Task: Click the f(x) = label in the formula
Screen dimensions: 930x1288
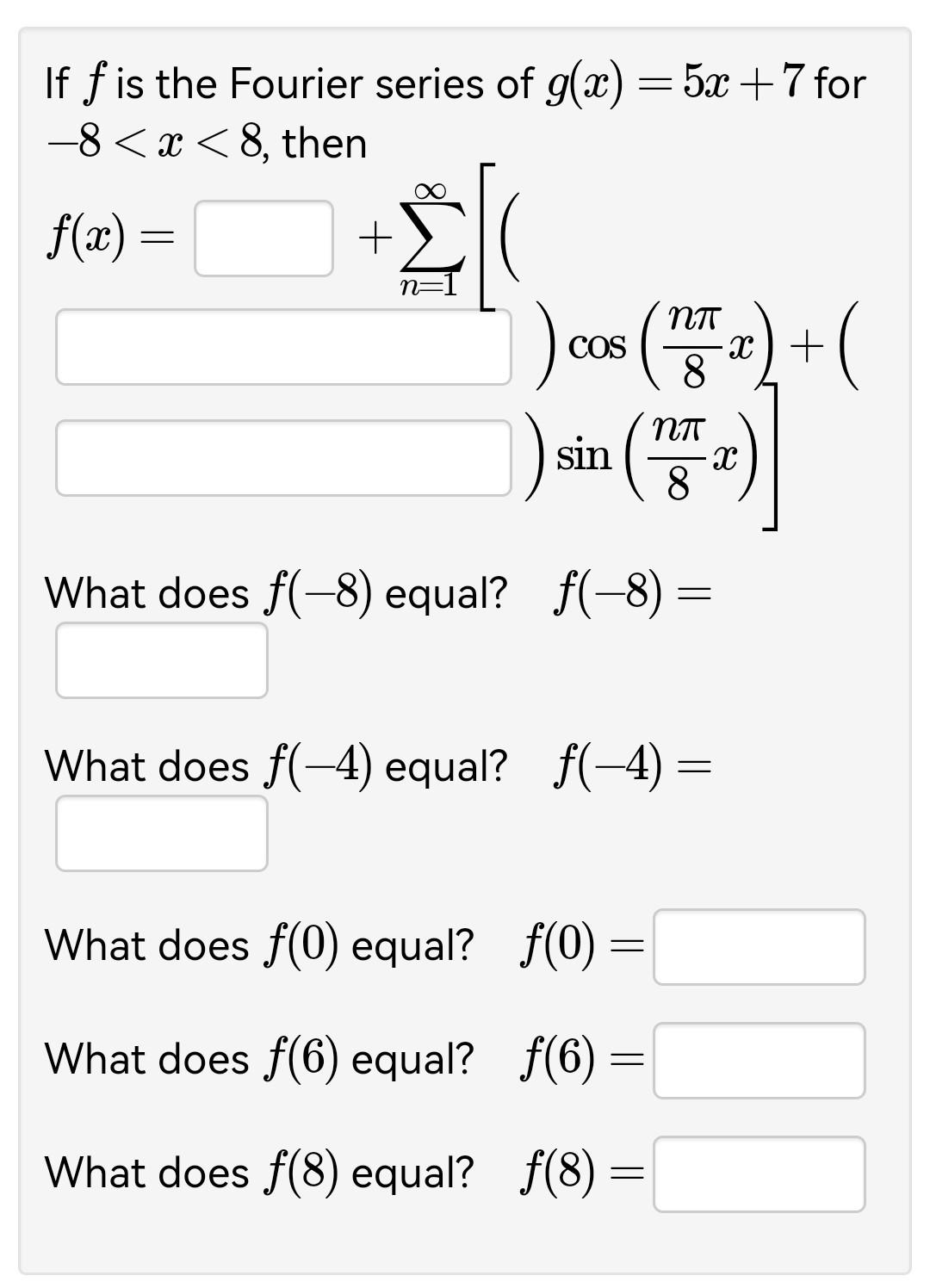Action: click(112, 234)
